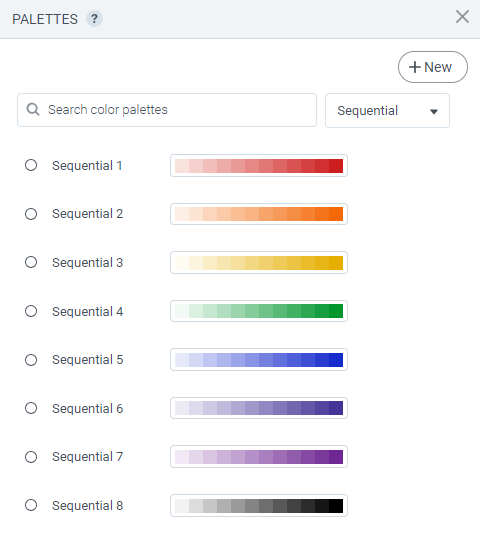Select the Sequential 8 radio button
Viewport: 480px width, 543px height.
(31, 505)
